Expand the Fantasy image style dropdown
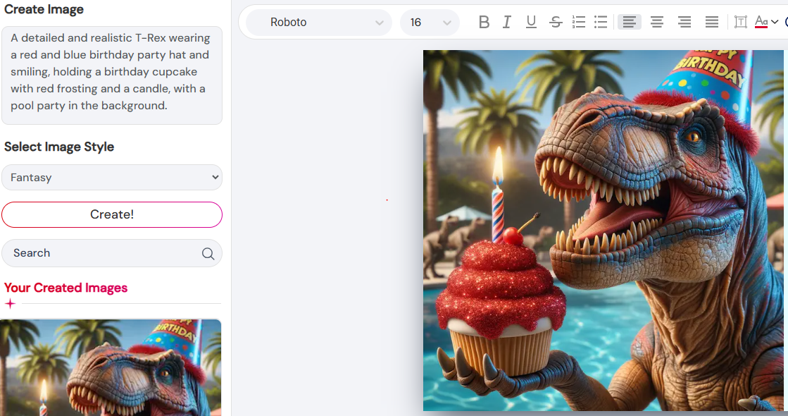Image resolution: width=788 pixels, height=416 pixels. click(112, 178)
